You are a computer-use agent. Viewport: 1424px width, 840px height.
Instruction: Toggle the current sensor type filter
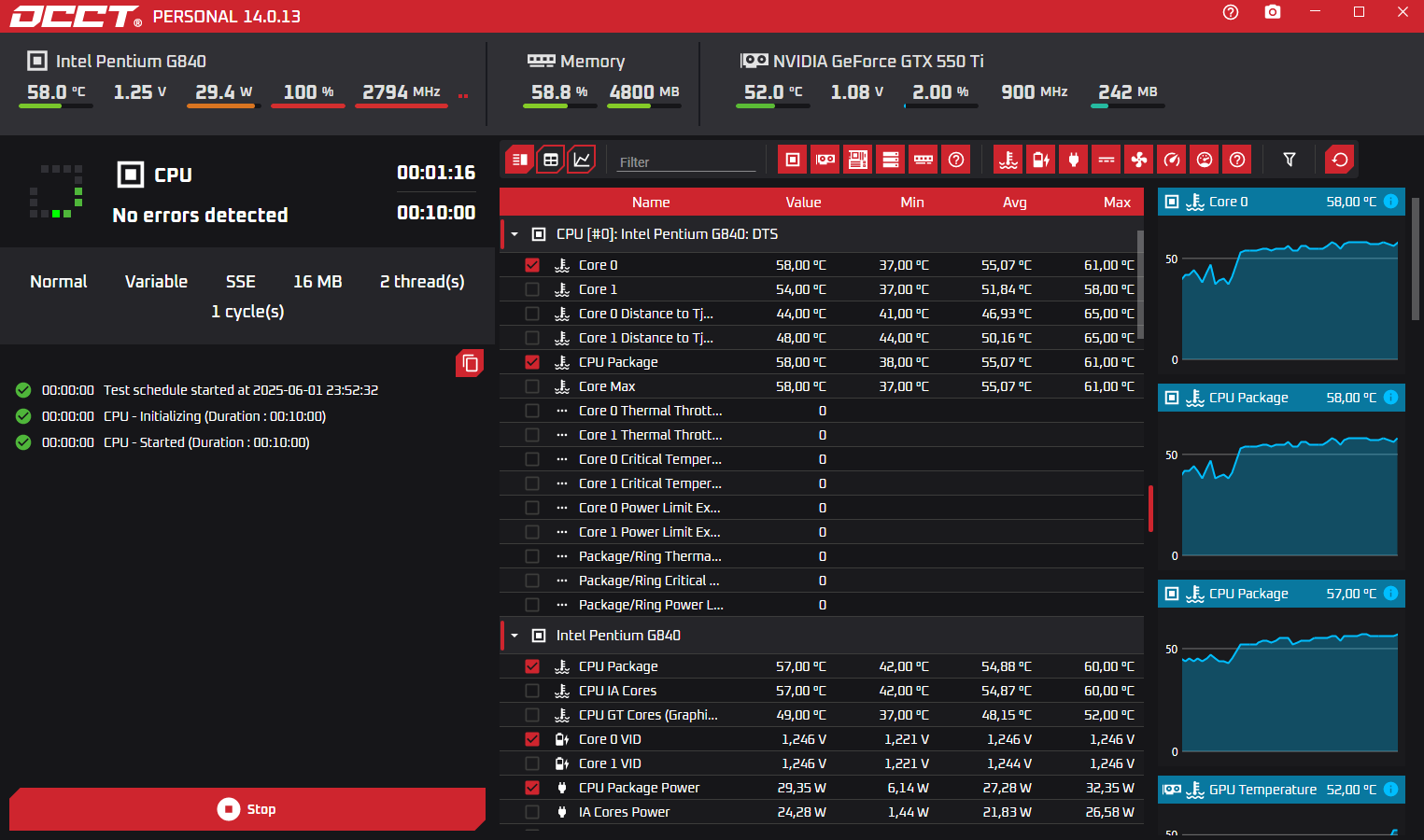coord(1107,160)
